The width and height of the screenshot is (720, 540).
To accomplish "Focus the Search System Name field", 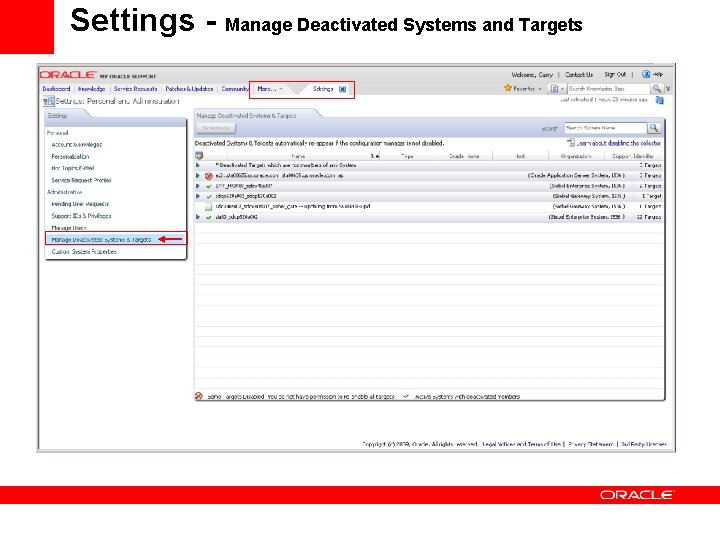I will click(605, 128).
